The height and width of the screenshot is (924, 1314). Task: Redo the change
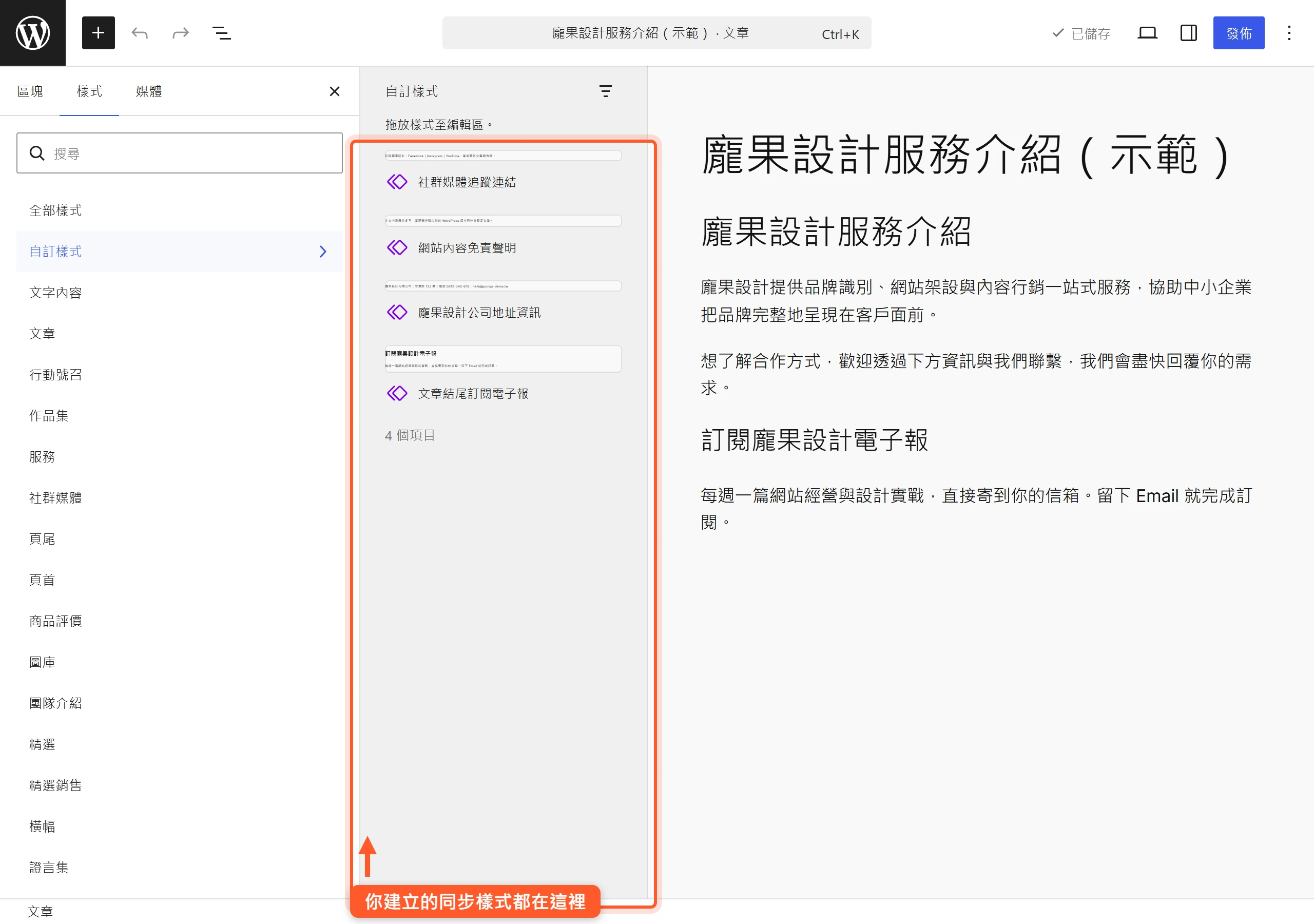[x=181, y=33]
